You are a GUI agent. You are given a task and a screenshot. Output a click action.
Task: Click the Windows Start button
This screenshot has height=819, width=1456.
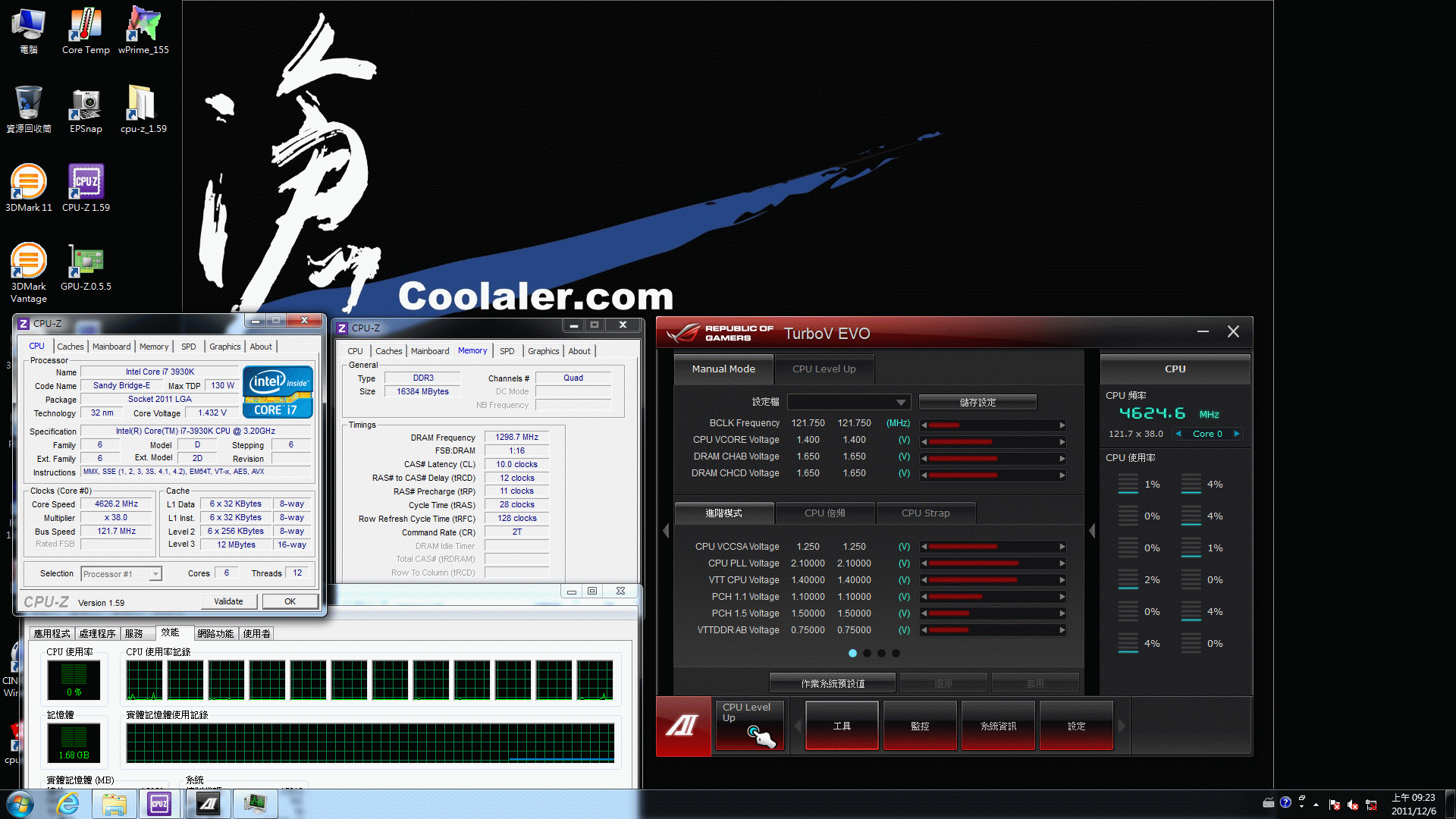click(20, 804)
